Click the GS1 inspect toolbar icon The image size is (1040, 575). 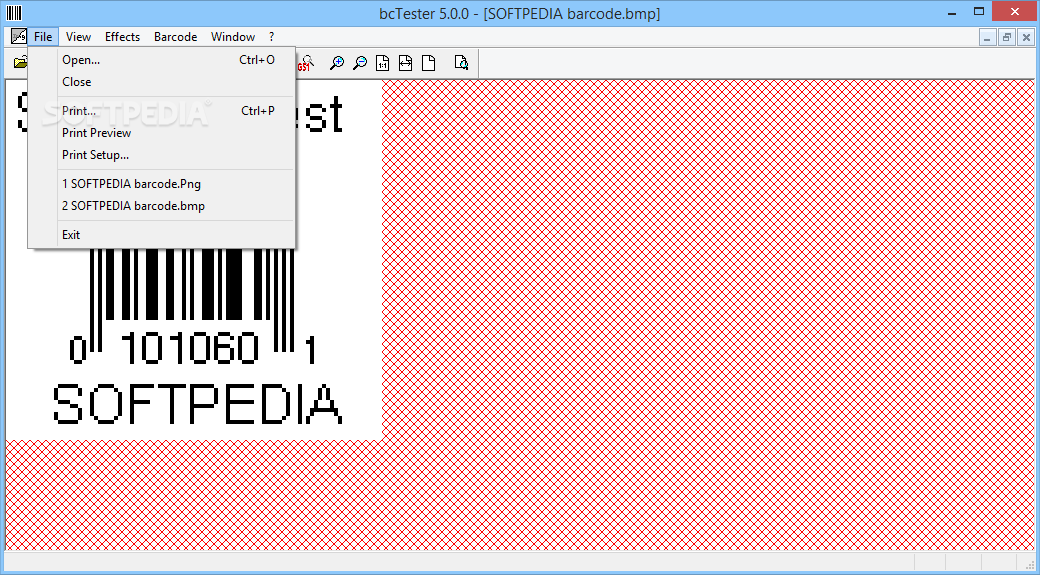(304, 63)
